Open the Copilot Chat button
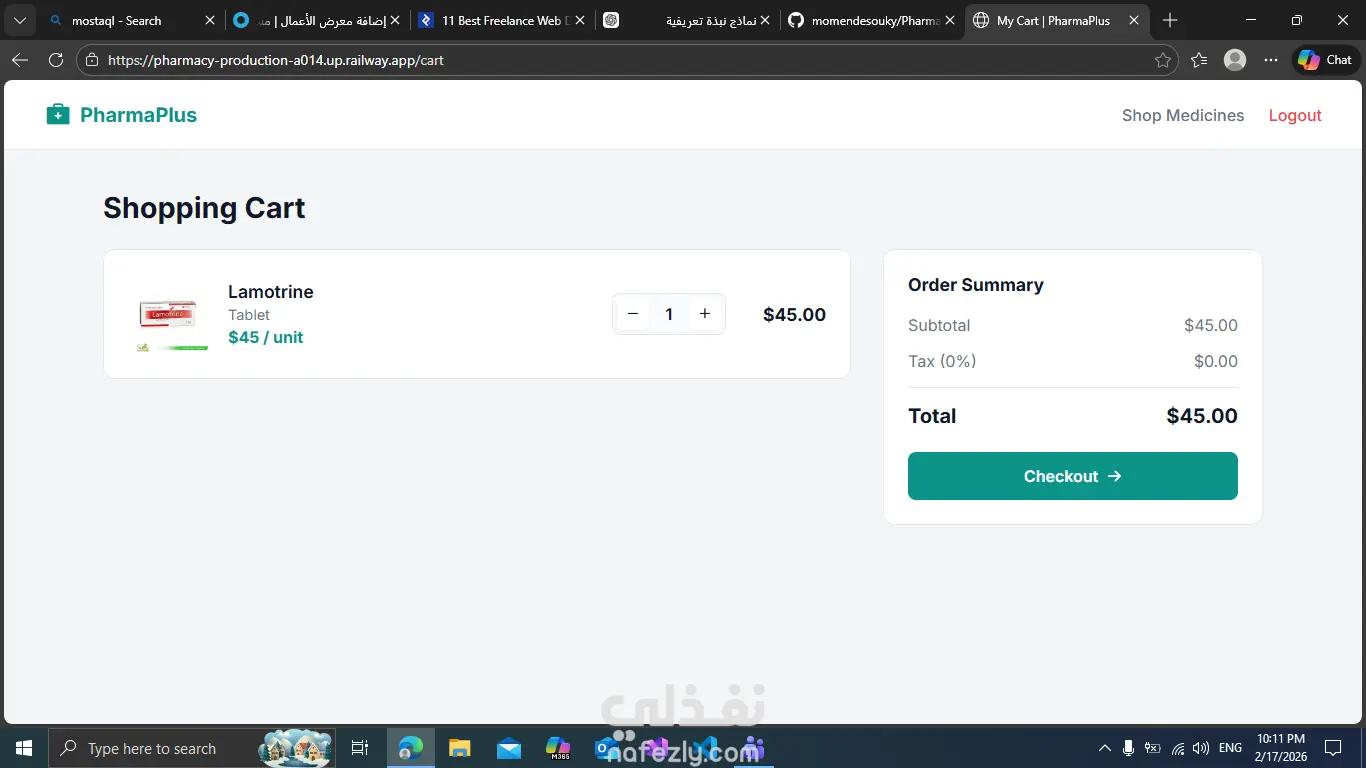 tap(1326, 60)
